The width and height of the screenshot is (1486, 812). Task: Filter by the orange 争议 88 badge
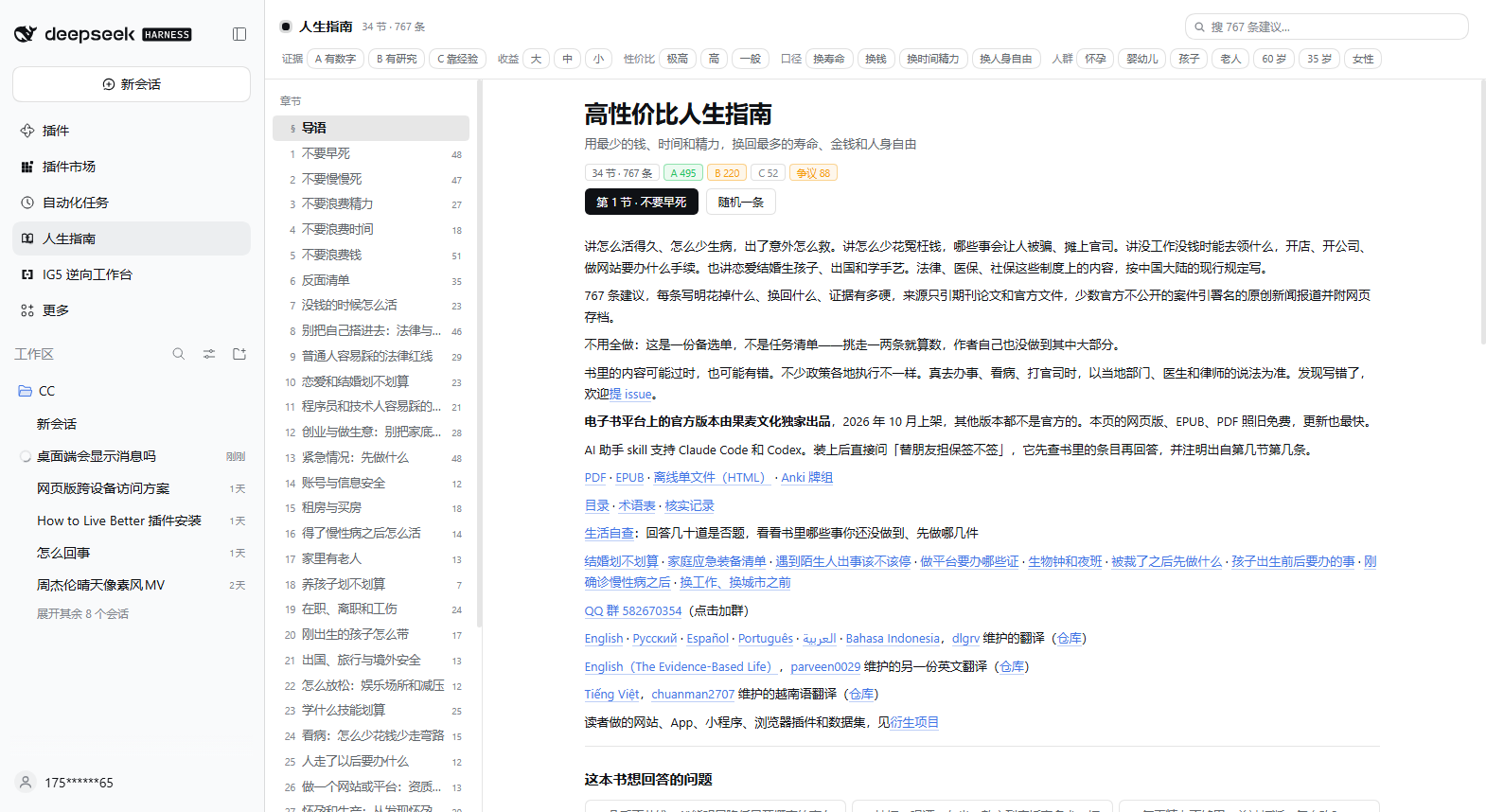813,173
